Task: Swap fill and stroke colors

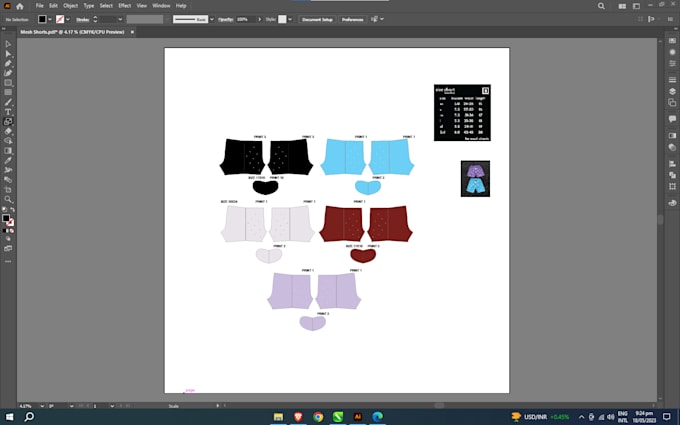Action: point(13,210)
